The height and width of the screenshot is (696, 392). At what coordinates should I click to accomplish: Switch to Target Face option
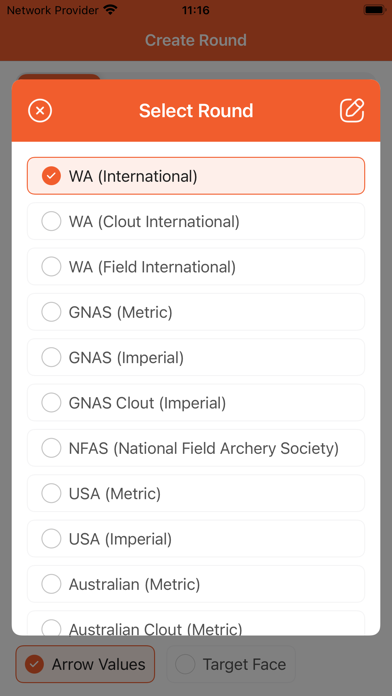231,664
